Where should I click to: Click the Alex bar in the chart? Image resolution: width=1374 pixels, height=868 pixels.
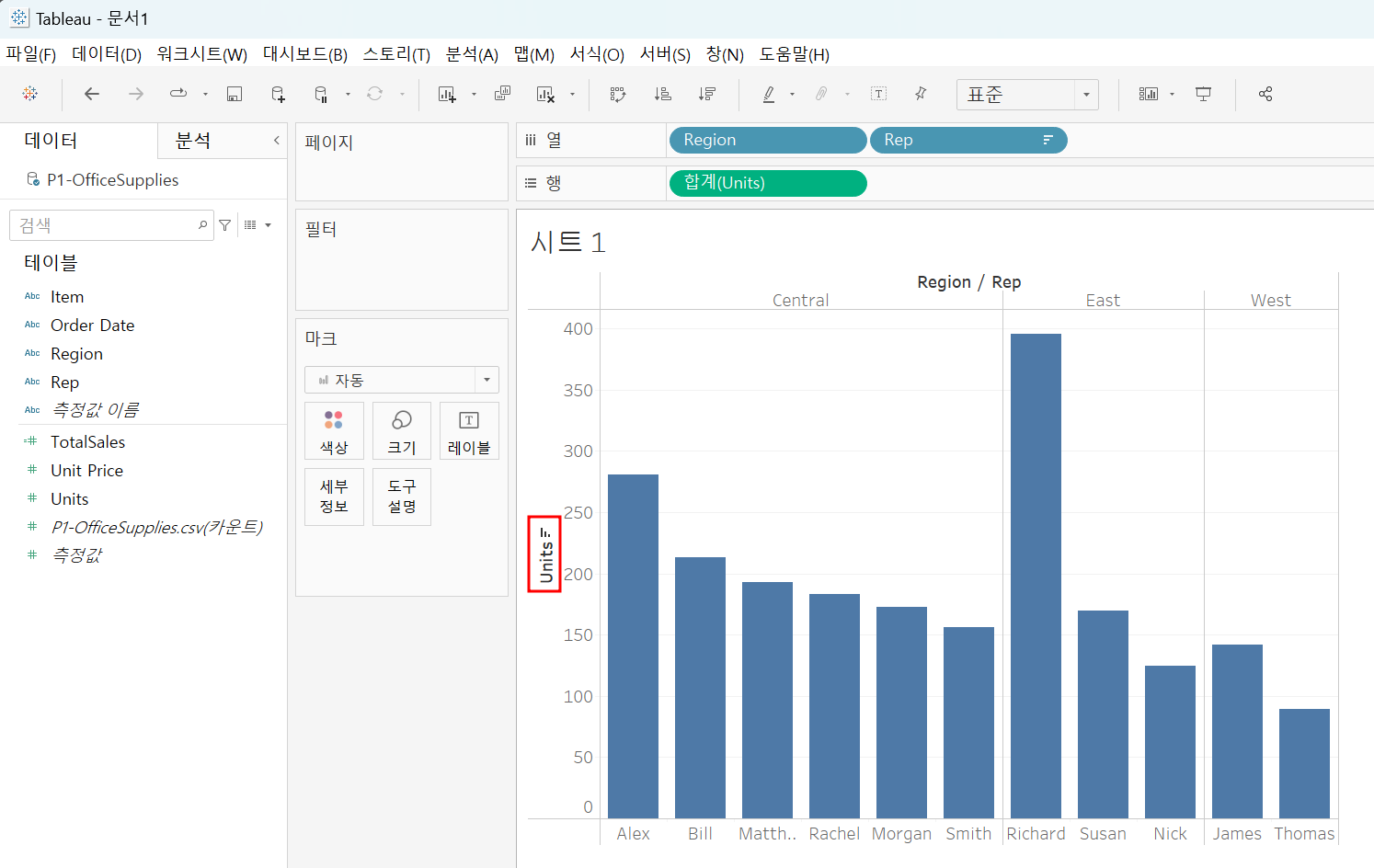[633, 646]
